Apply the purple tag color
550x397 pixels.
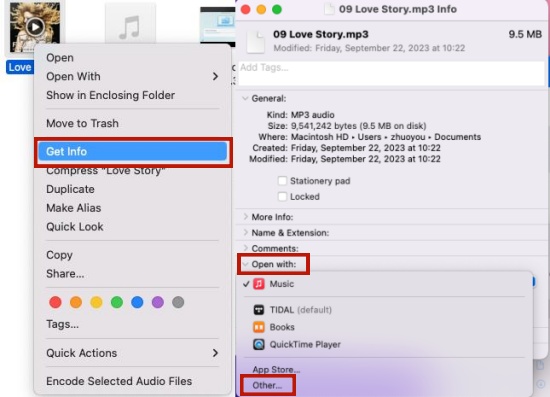pos(158,302)
